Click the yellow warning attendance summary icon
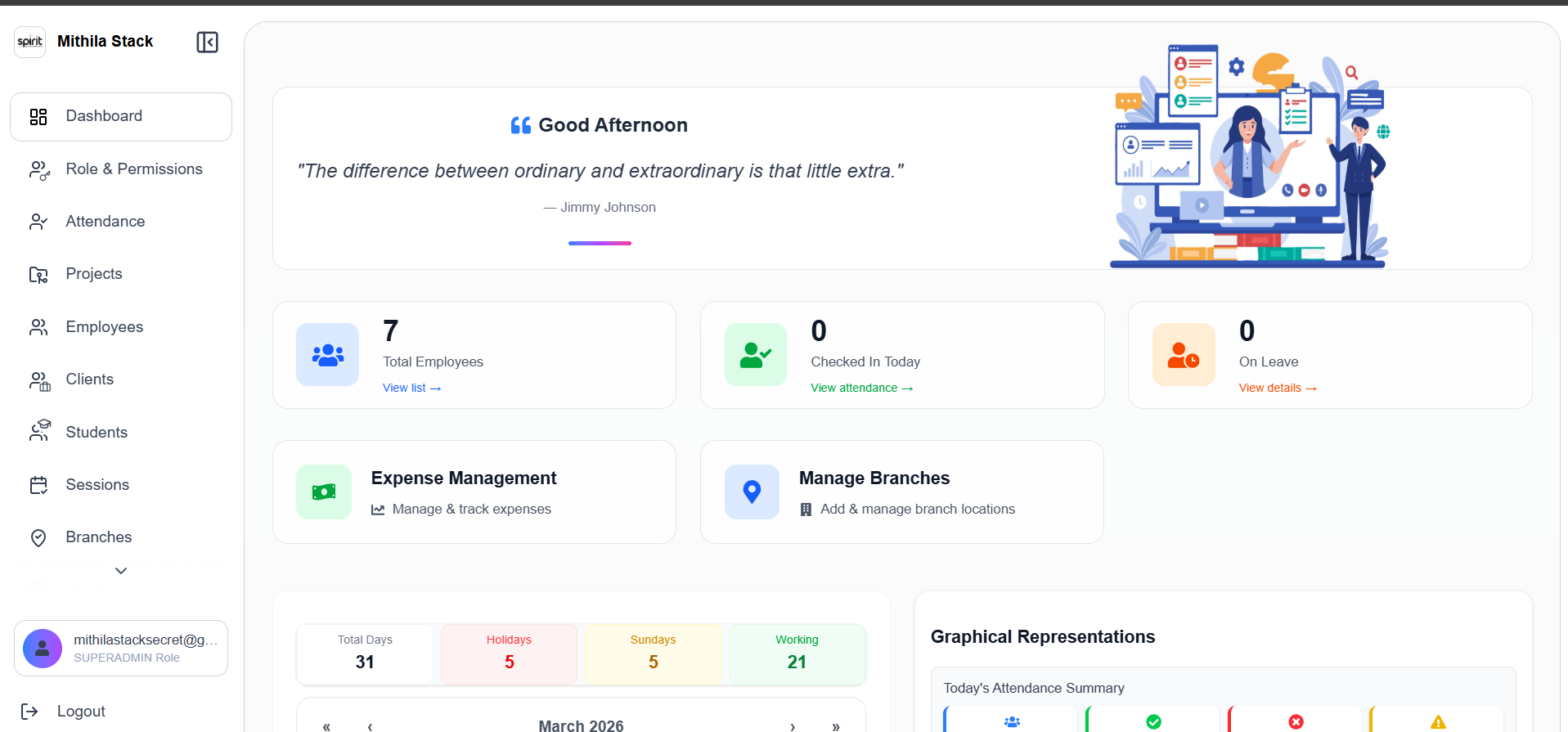This screenshot has height=732, width=1568. 1439,722
